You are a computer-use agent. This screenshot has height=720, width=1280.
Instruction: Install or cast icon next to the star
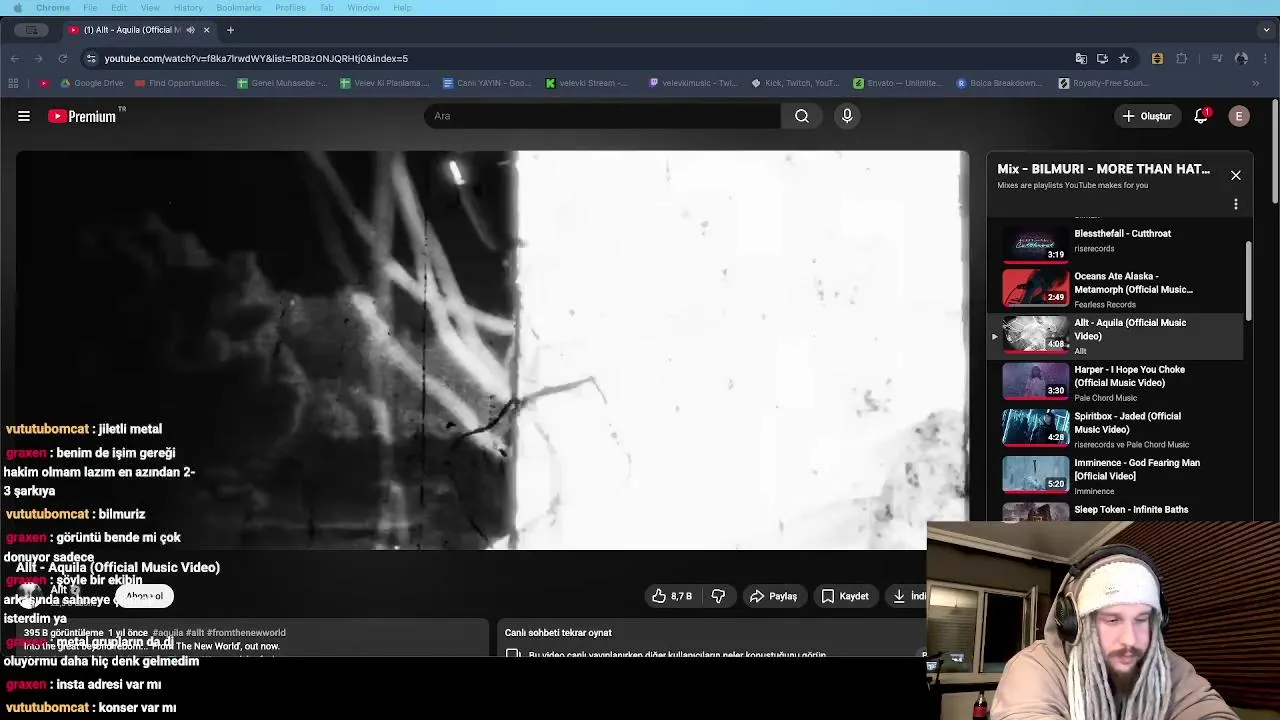pos(1102,58)
